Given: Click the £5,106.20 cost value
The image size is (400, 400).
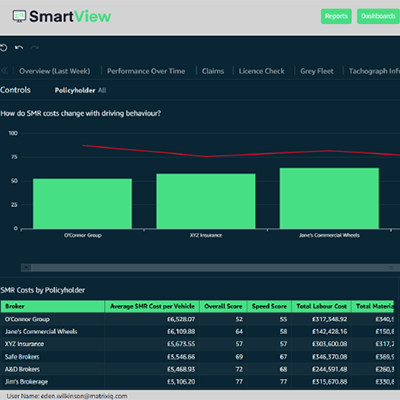Looking at the screenshot, I should click(x=181, y=382).
